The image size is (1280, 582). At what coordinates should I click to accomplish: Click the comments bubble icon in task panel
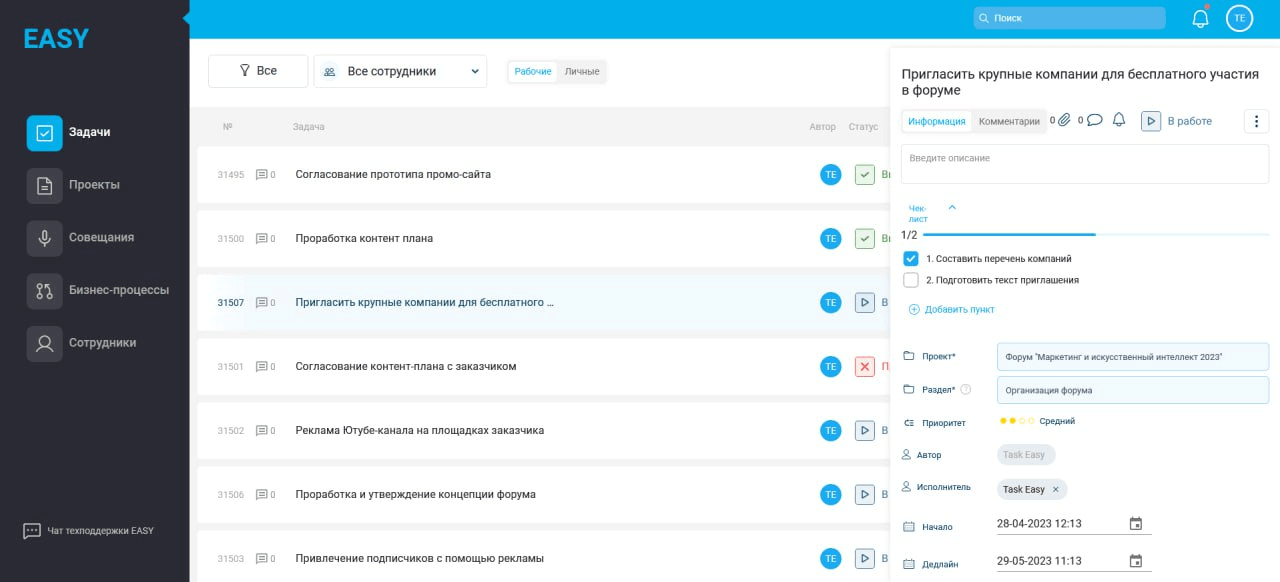1094,120
